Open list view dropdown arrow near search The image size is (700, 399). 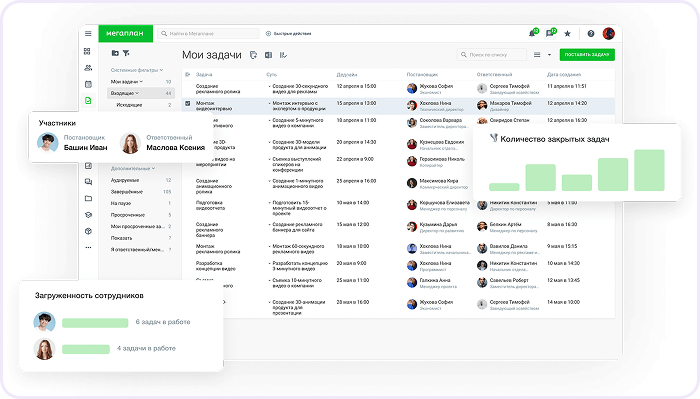[549, 55]
